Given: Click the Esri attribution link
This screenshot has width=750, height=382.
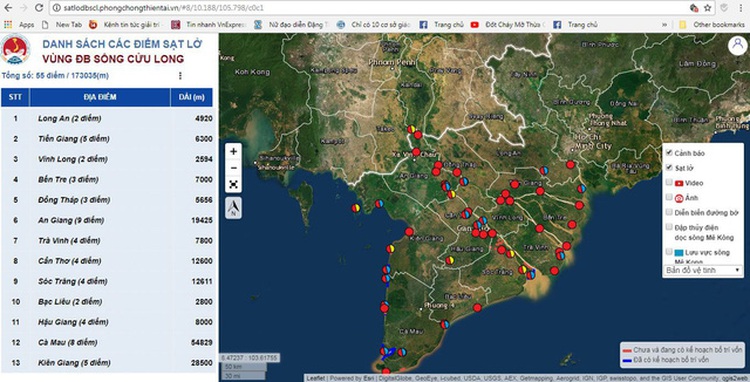Looking at the screenshot, I should click(370, 378).
